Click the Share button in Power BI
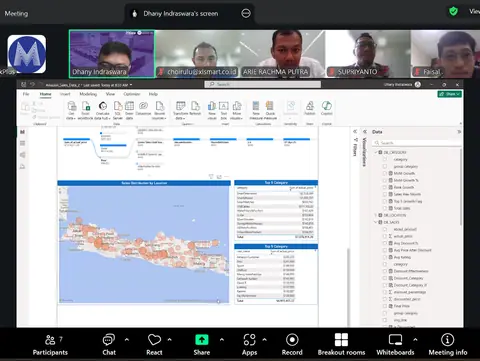 click(x=450, y=94)
